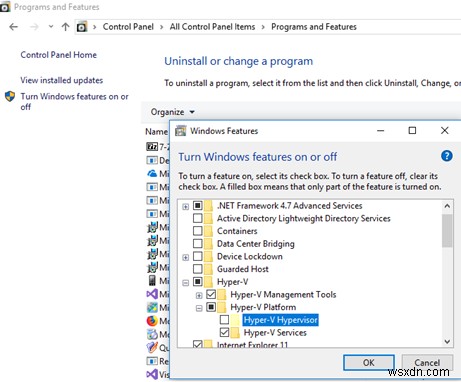This screenshot has width=461, height=382.
Task: Click the Windows Features dialog title icon
Action: [181, 131]
